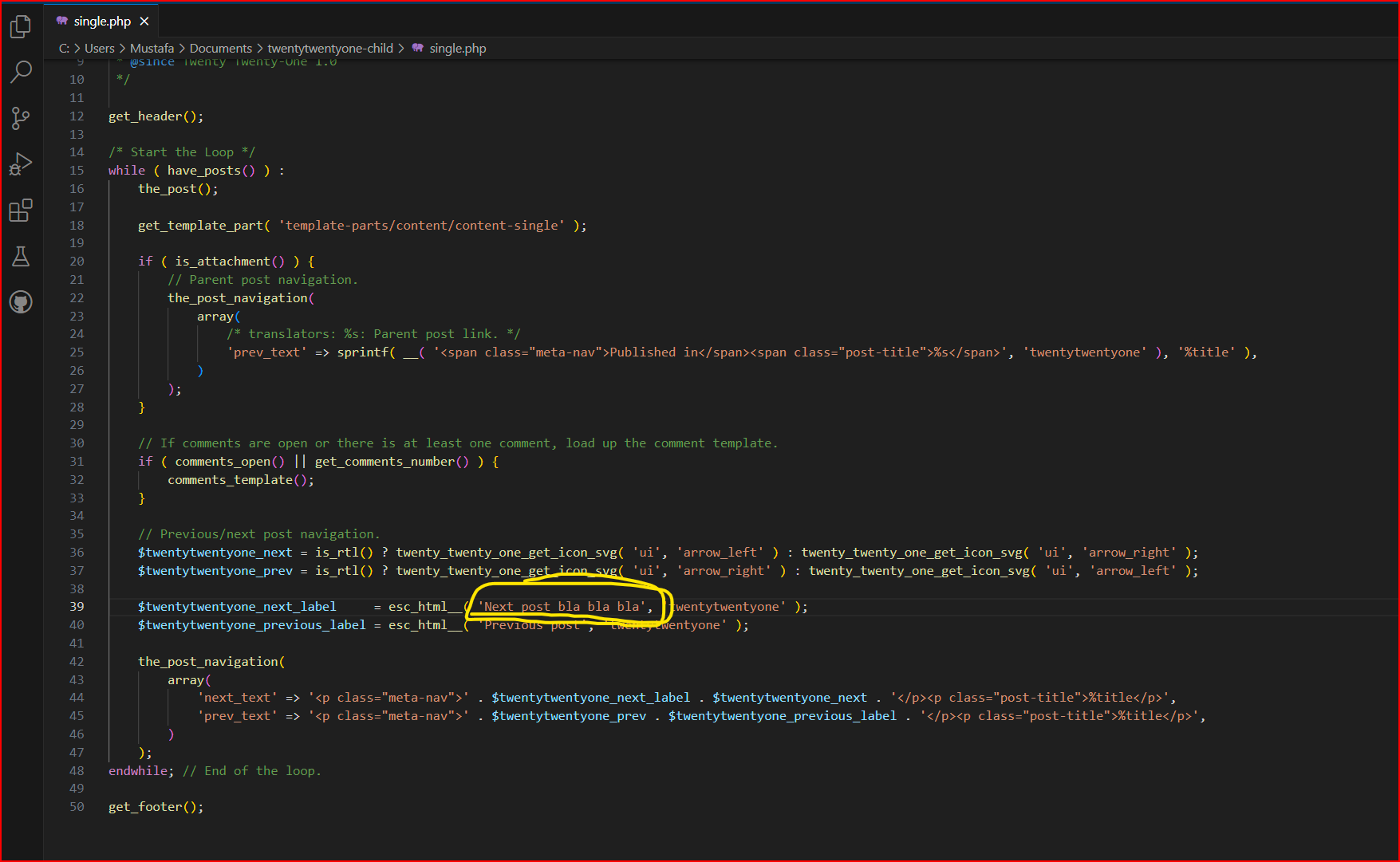Screen dimensions: 1400x862
Task: Expand the Users breadcrumb segment
Action: (100, 49)
